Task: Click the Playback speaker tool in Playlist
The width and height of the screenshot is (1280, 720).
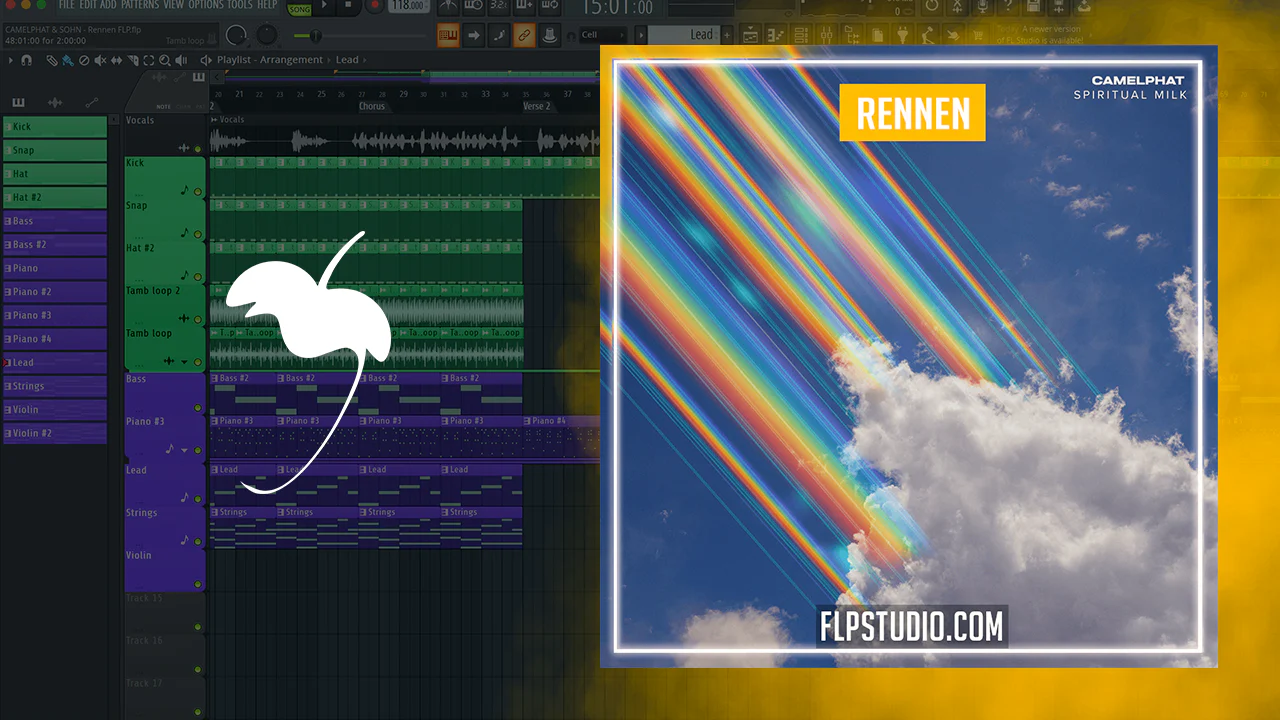Action: [x=180, y=60]
